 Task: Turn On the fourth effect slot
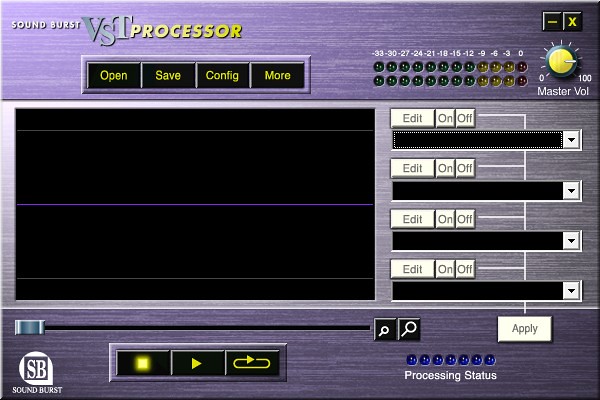[x=445, y=269]
